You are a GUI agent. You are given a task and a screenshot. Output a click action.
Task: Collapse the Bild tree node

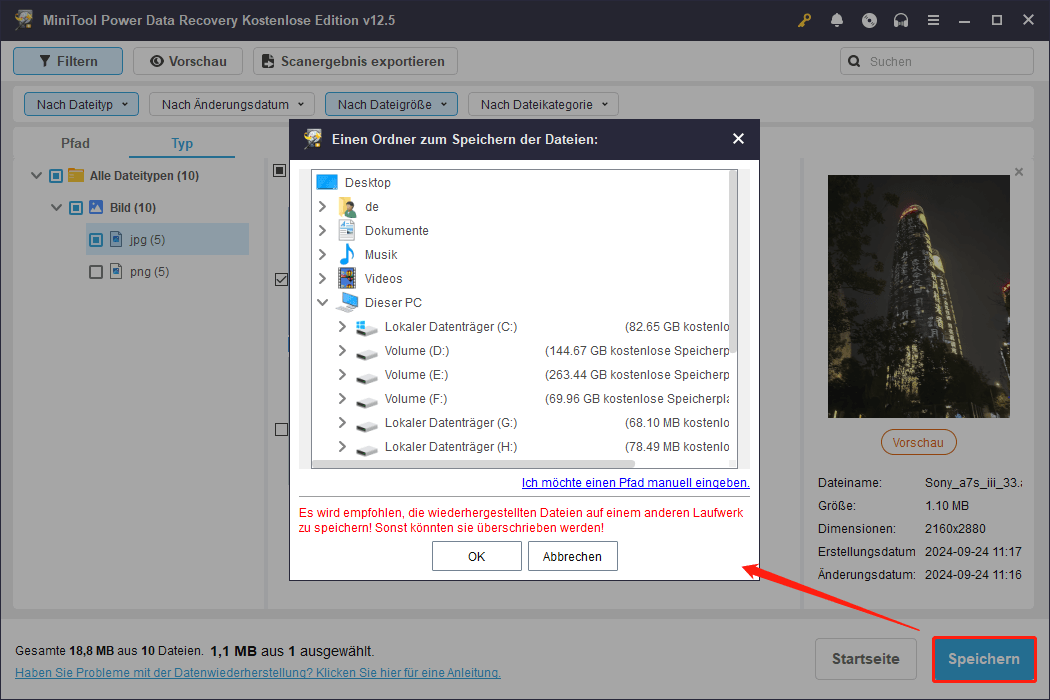point(56,208)
